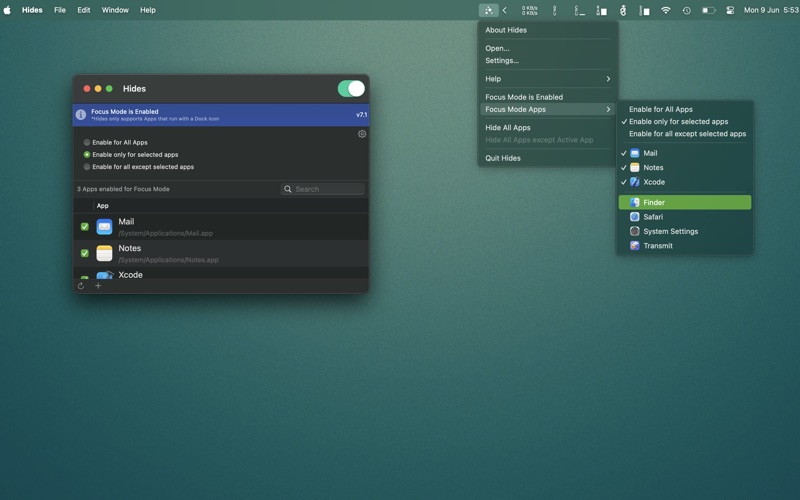Screen dimensions: 800x500
Task: Open Control Center icon
Action: 730,10
